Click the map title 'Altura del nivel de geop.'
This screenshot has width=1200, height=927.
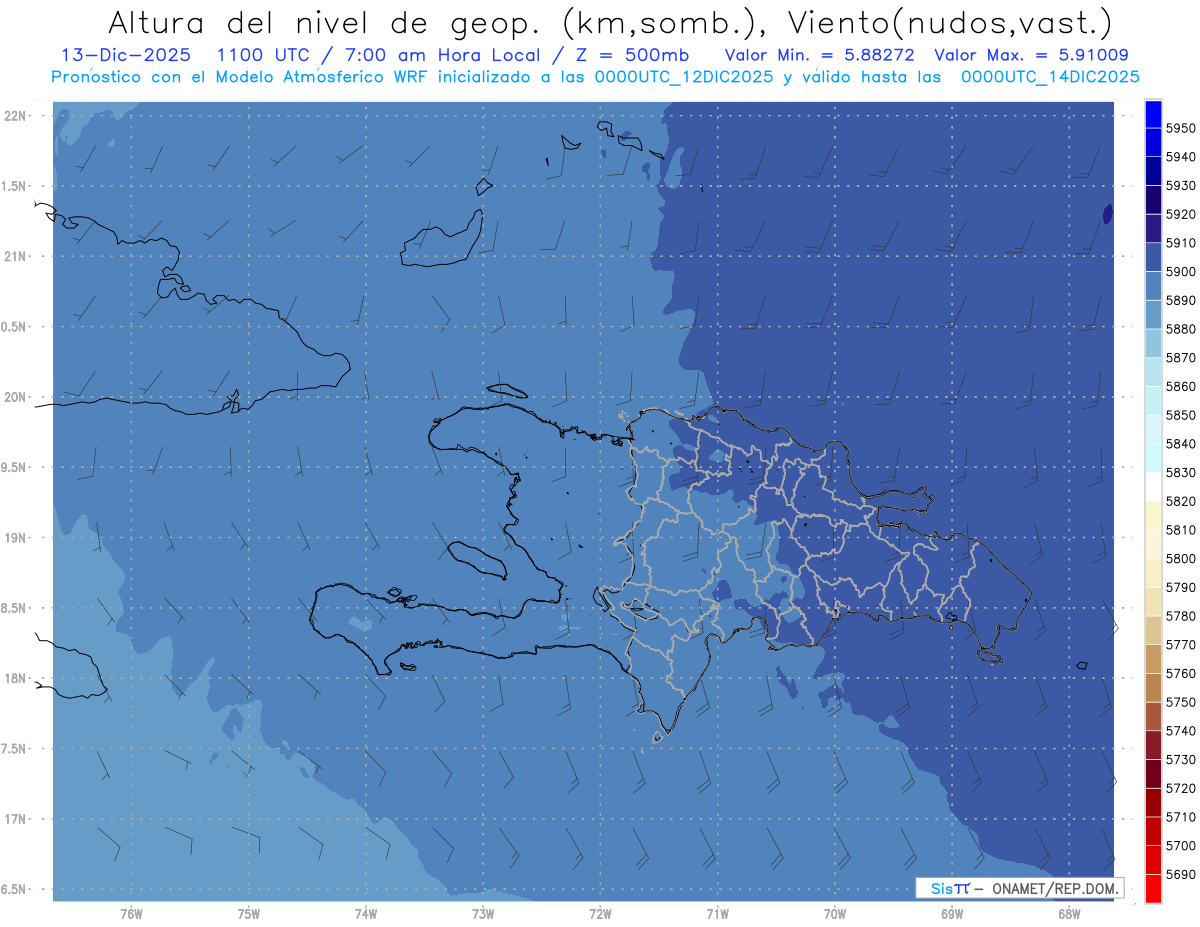[x=327, y=22]
